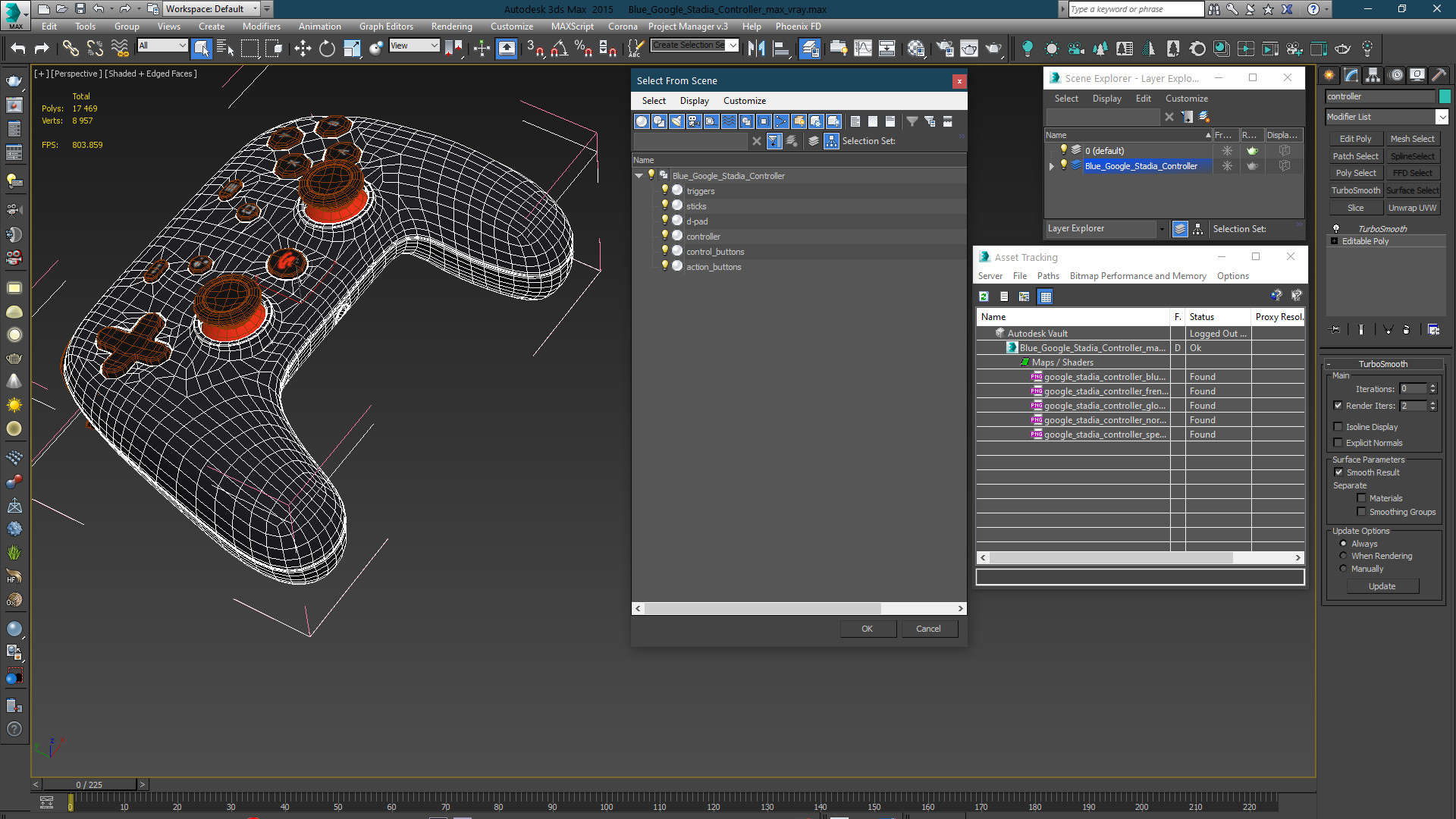Refresh the Asset Tracking list
The height and width of the screenshot is (819, 1456).
[984, 297]
